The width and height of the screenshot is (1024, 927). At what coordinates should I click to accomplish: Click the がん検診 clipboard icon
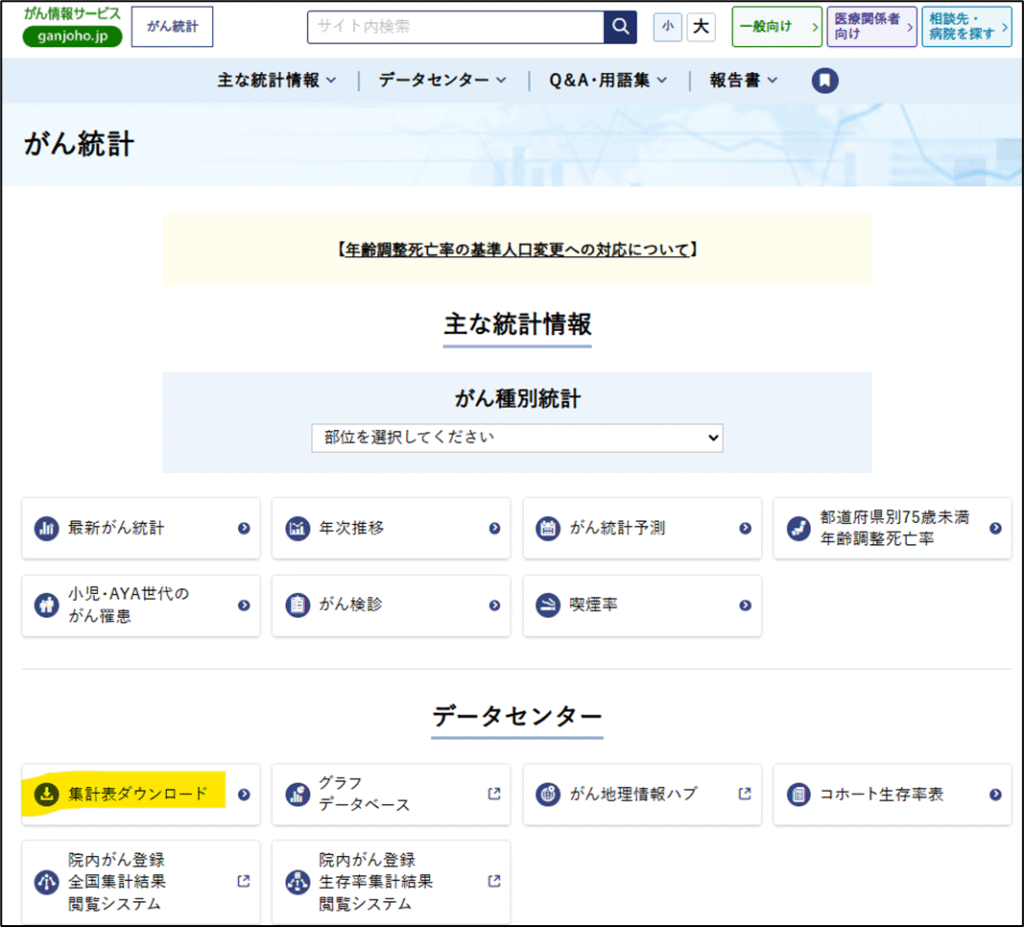(297, 605)
